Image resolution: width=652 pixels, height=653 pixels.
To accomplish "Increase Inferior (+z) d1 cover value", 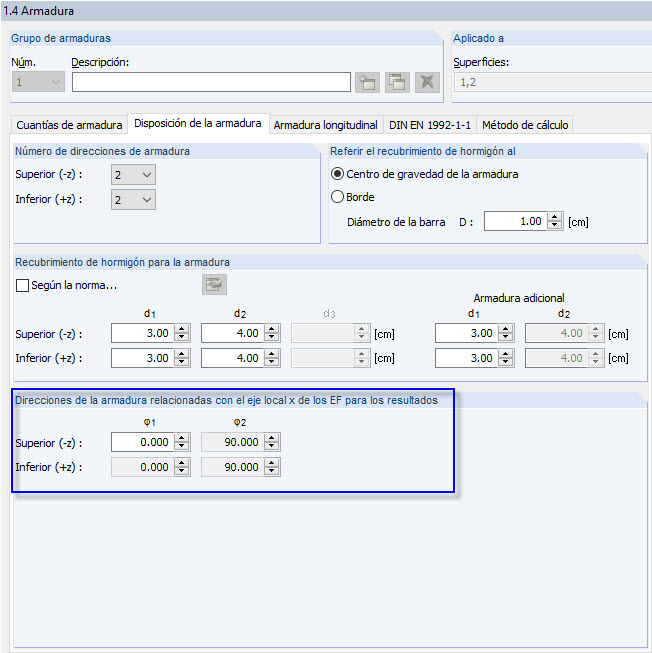I will [x=182, y=354].
